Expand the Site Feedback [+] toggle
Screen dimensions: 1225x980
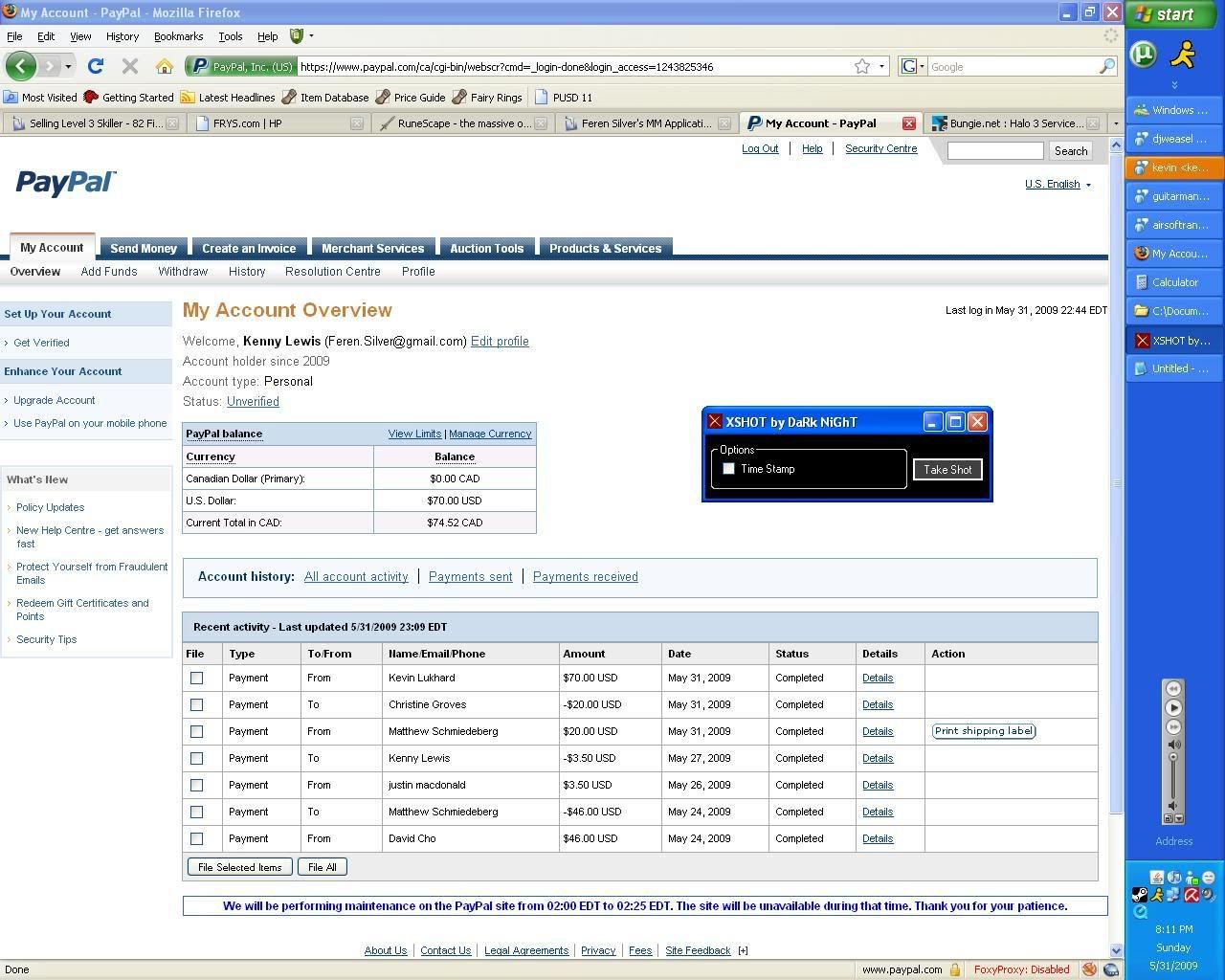tap(743, 950)
